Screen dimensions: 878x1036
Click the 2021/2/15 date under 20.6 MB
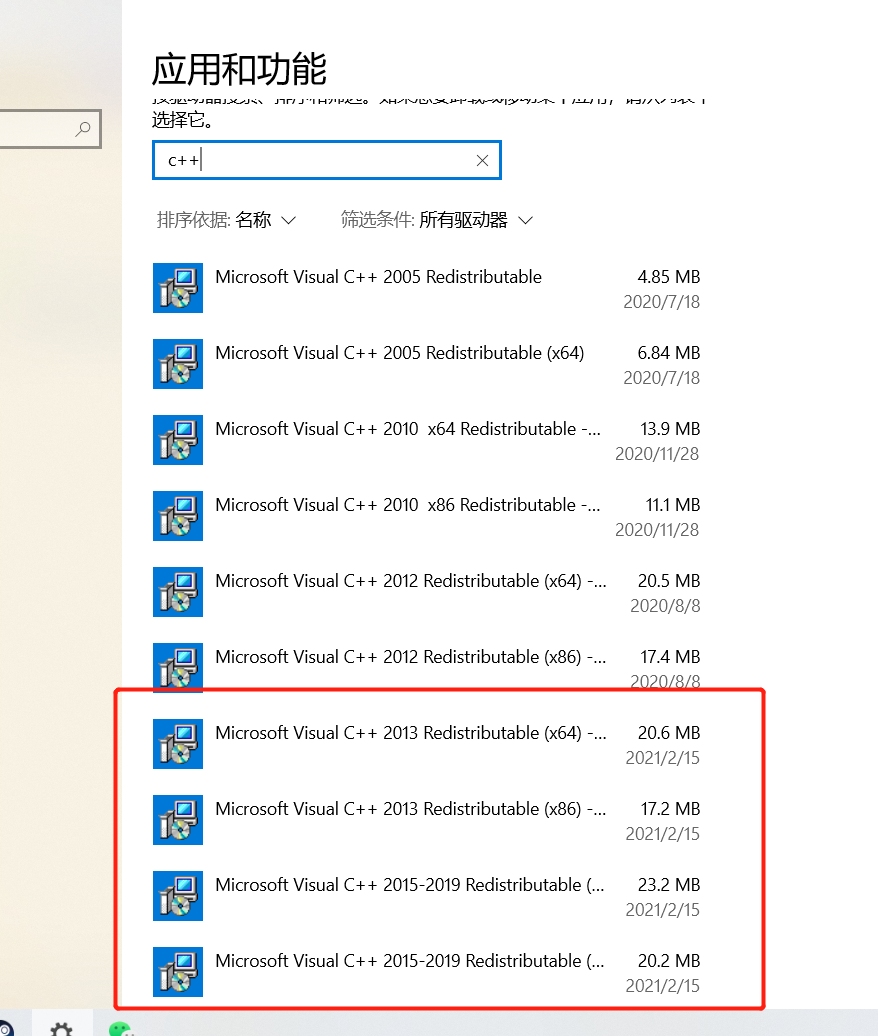tap(663, 758)
